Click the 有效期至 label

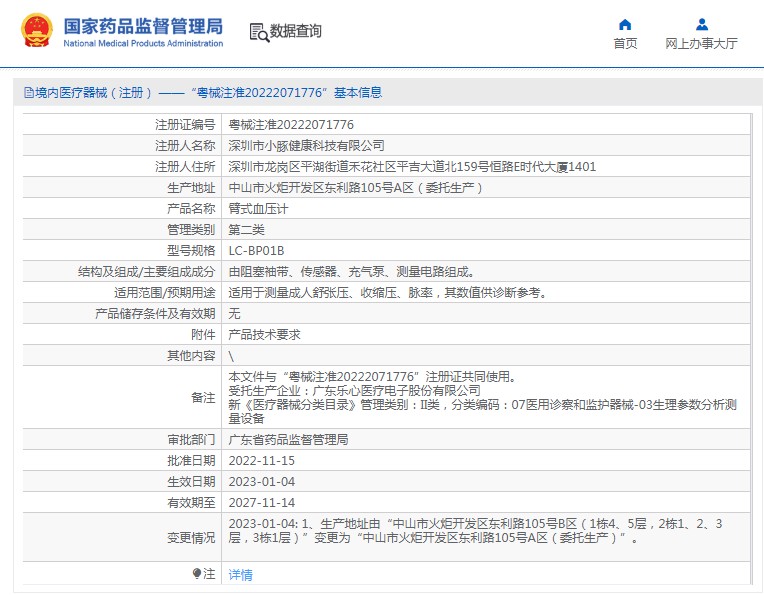coord(191,502)
